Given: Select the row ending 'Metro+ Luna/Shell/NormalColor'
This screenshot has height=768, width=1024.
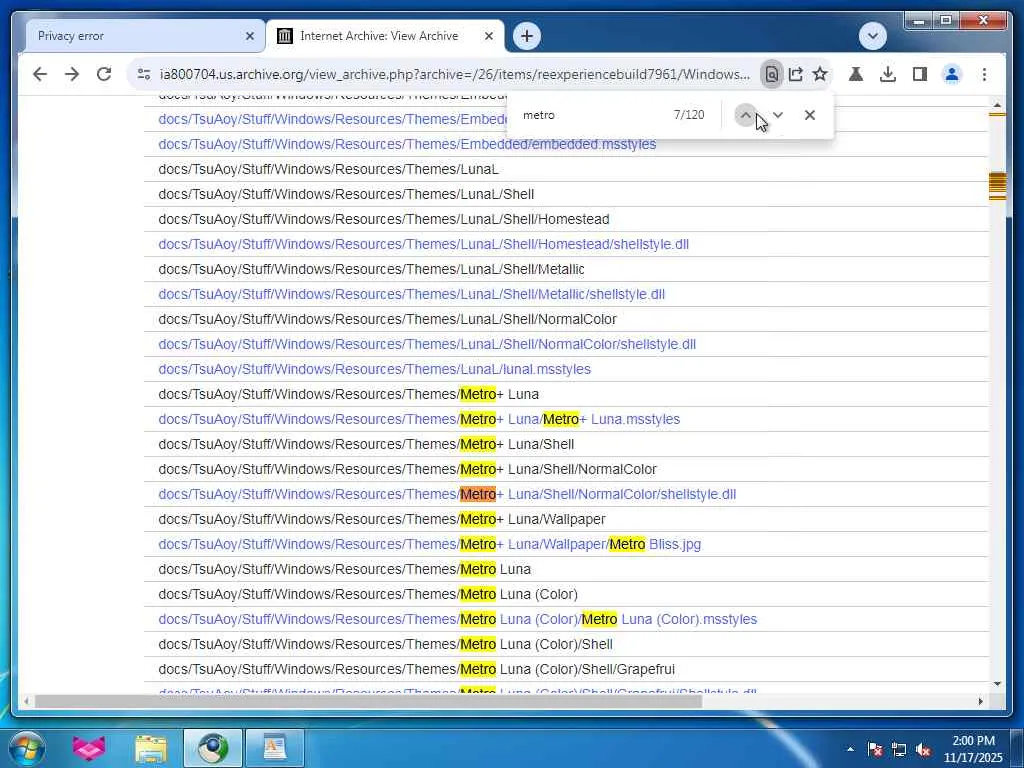Looking at the screenshot, I should (566, 470).
